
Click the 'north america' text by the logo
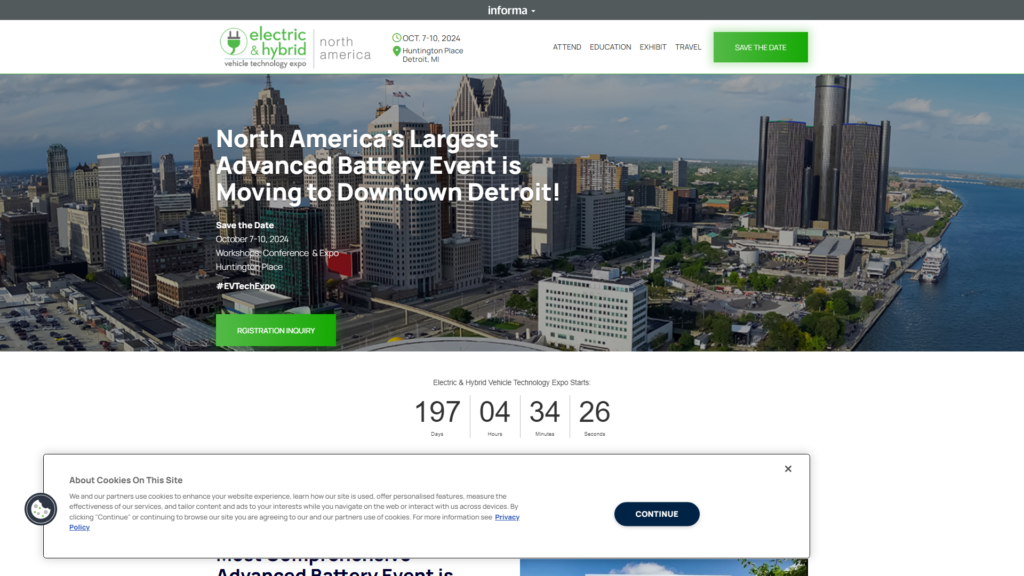345,48
